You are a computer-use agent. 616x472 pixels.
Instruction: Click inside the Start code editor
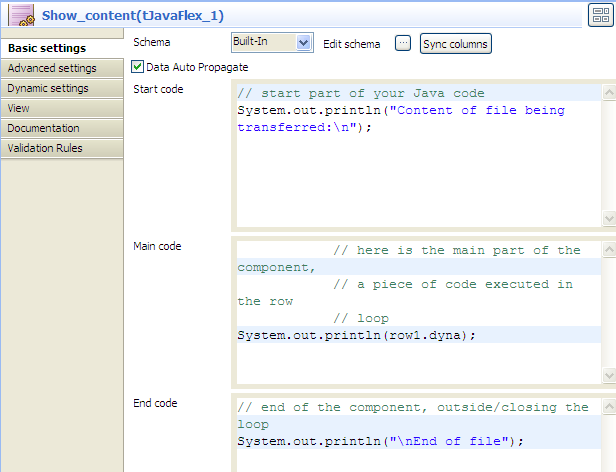(418, 170)
